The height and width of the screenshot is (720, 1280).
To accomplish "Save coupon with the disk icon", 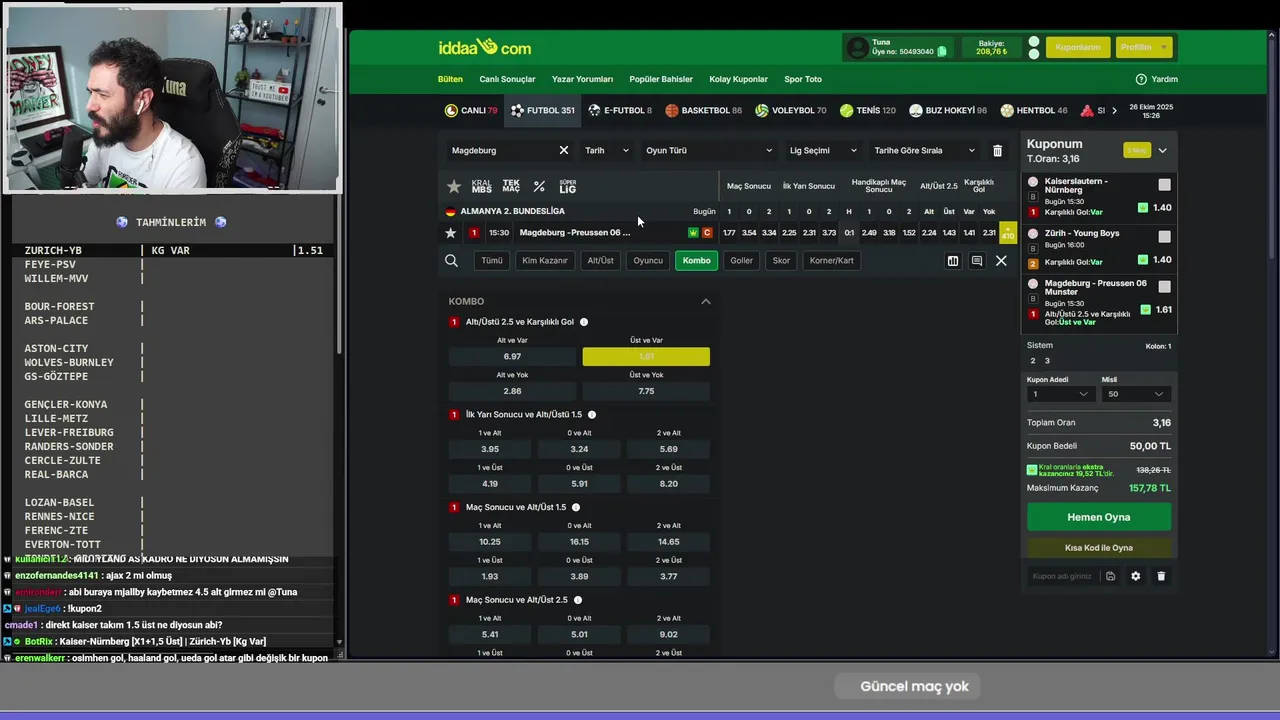I will click(x=1110, y=576).
